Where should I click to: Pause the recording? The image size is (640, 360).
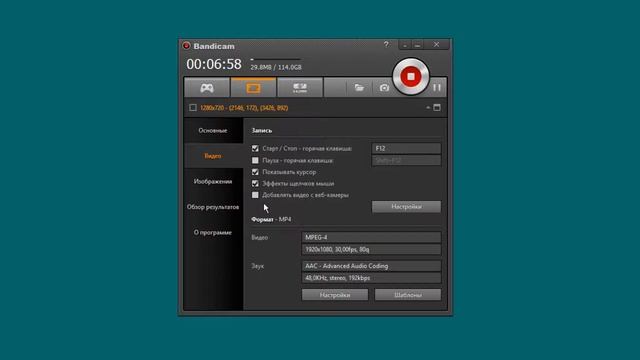(437, 87)
